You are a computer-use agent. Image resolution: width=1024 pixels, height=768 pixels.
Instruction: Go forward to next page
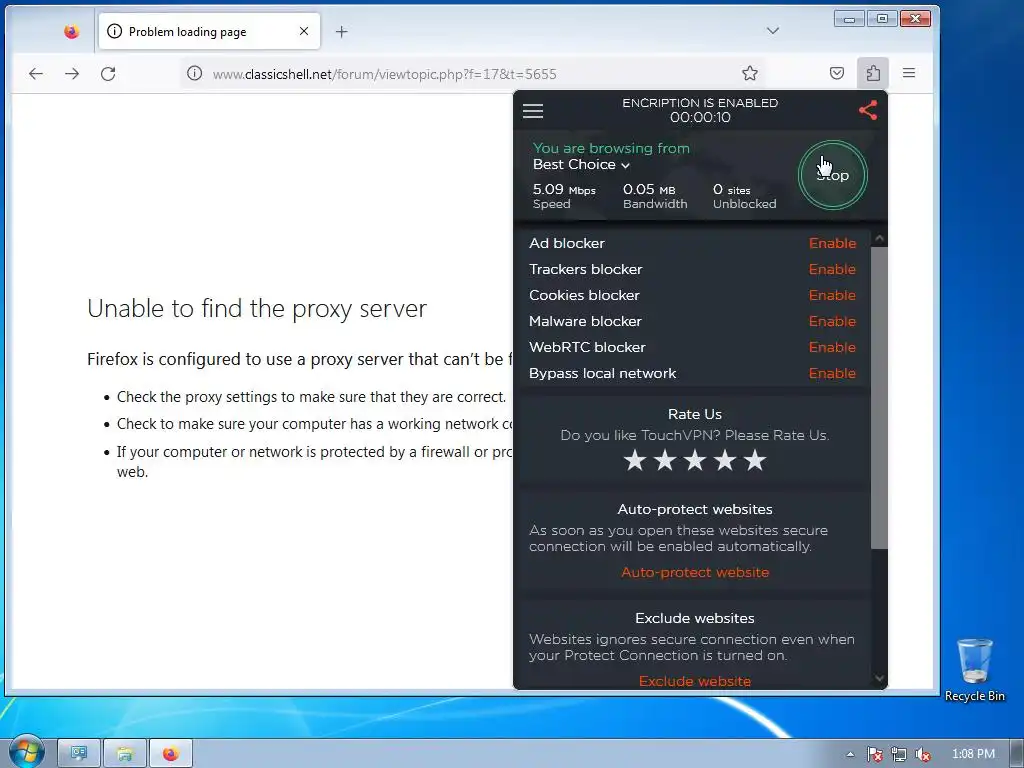point(72,74)
